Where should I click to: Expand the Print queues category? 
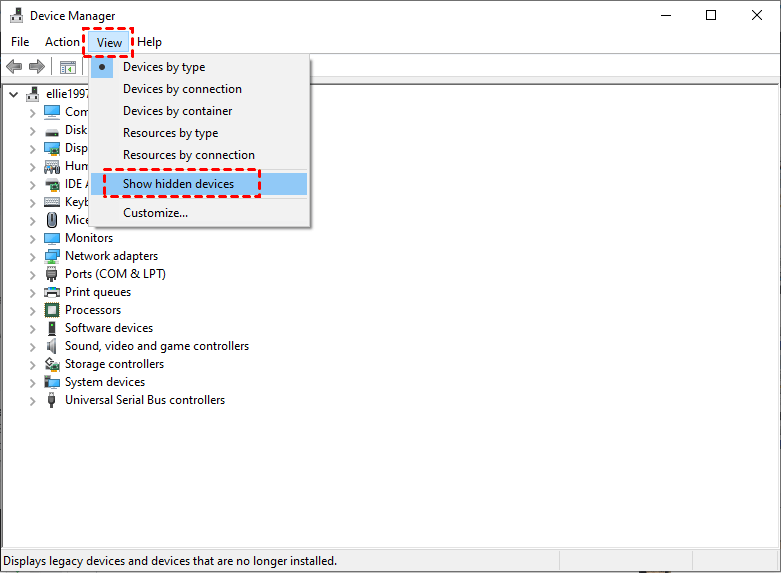tap(33, 293)
